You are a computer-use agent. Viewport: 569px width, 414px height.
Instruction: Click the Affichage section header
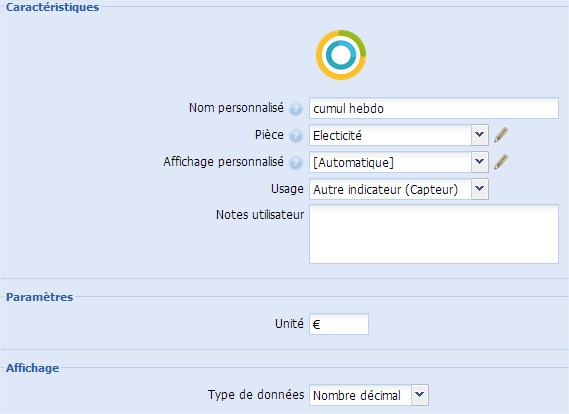coord(33,368)
